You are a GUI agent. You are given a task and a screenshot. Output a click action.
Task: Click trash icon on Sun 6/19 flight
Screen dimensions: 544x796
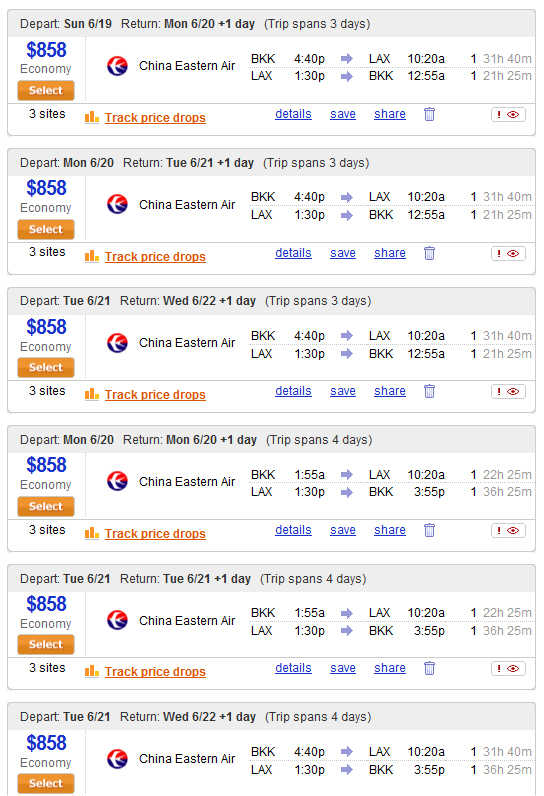(429, 114)
